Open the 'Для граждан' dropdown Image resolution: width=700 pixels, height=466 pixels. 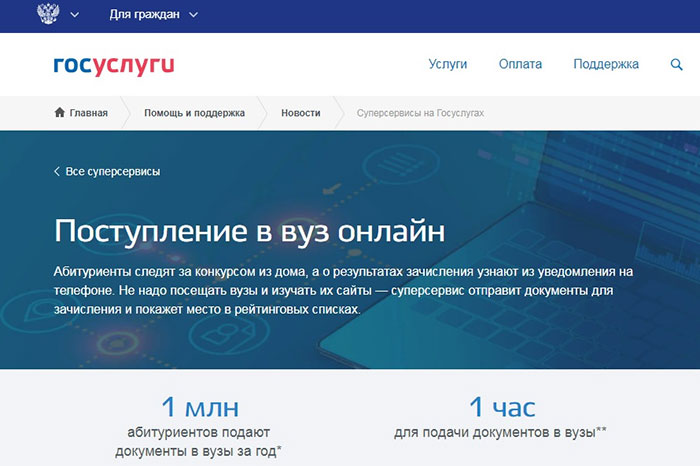[154, 15]
